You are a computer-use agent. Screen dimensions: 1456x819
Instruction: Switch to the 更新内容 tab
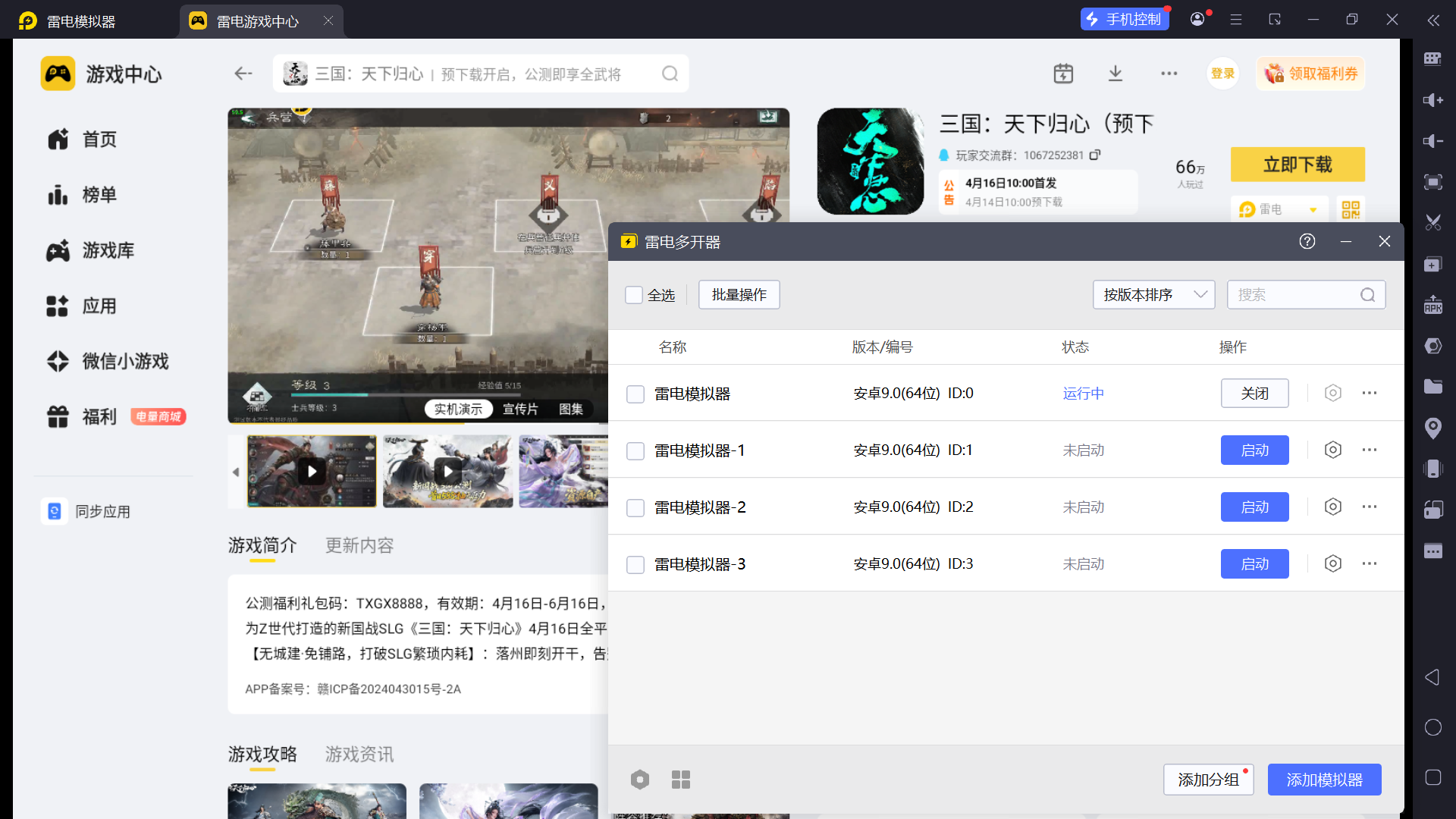(359, 545)
